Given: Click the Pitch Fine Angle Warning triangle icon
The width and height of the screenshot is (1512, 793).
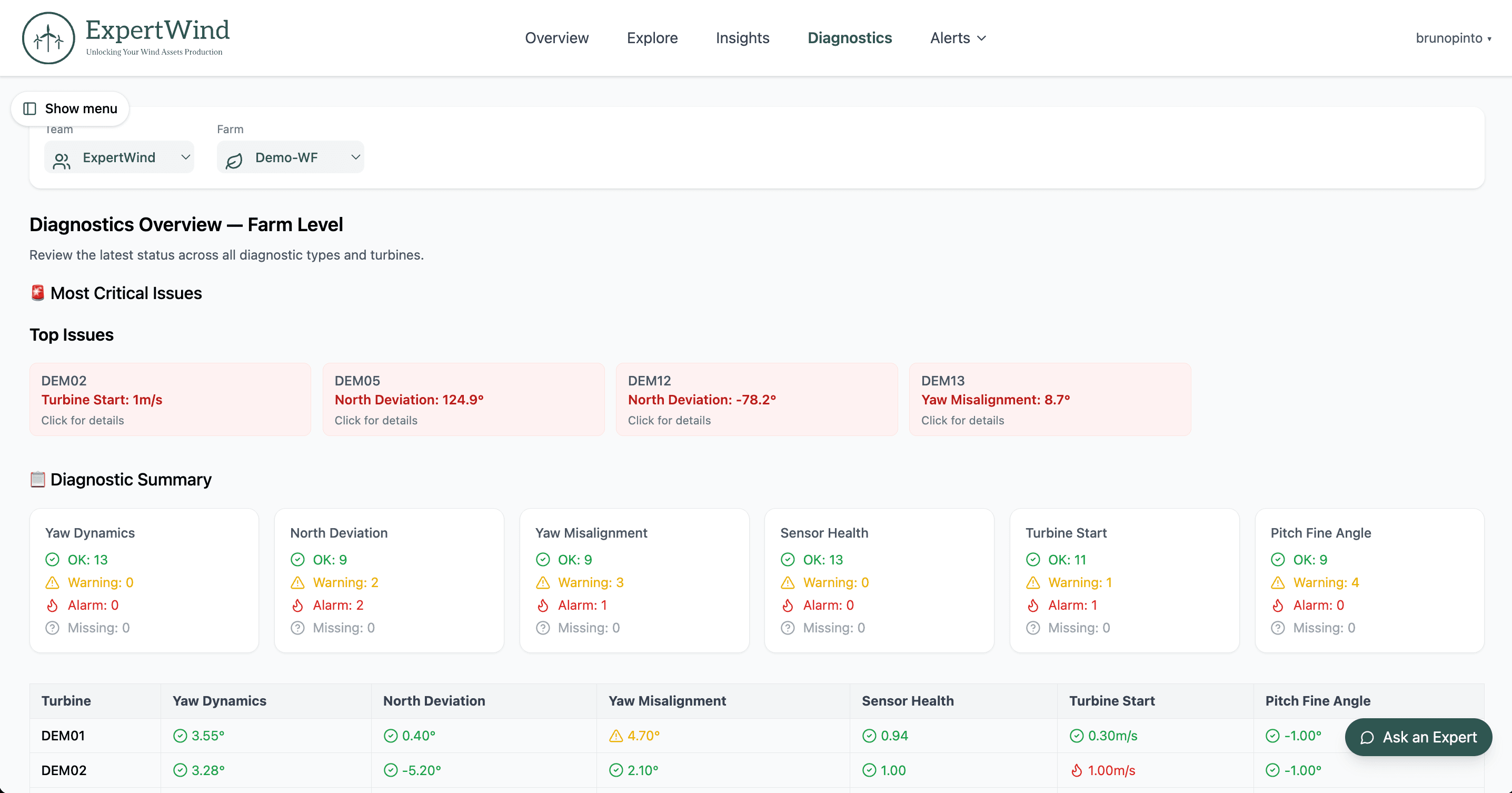Looking at the screenshot, I should pos(1278,582).
